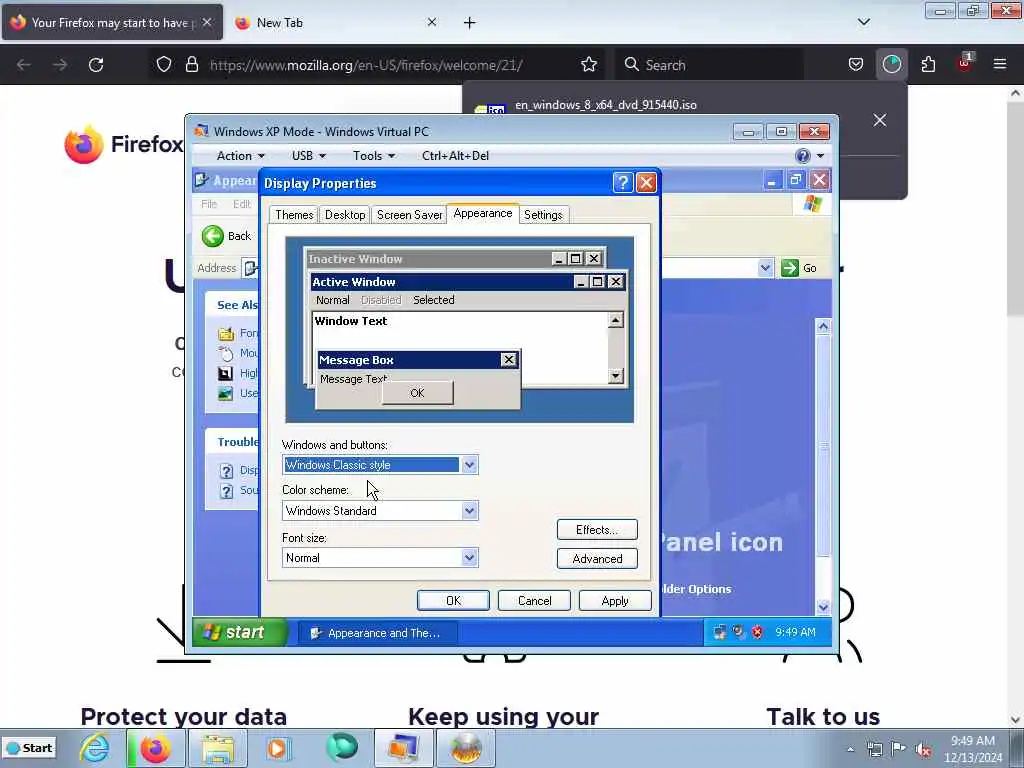
Task: Reload the Firefox page
Action: [96, 65]
